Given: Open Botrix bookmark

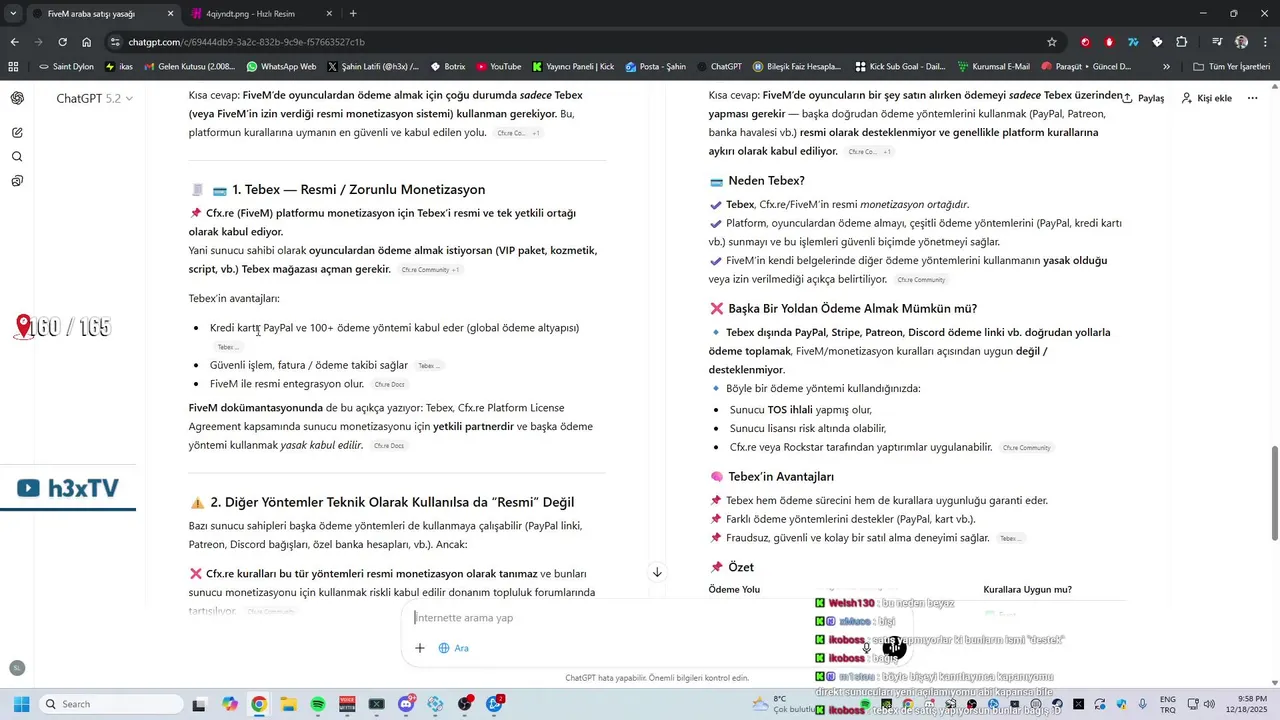Looking at the screenshot, I should click(447, 67).
